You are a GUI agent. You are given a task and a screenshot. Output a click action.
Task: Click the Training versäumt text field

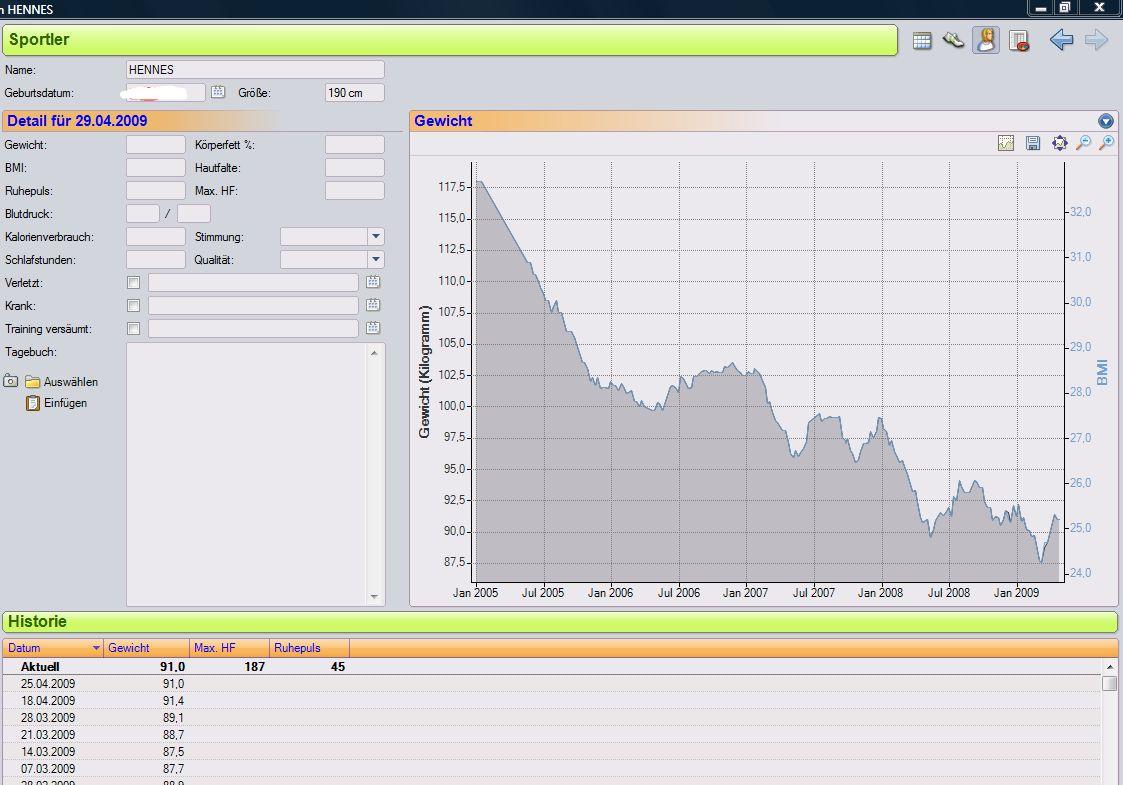pyautogui.click(x=253, y=328)
